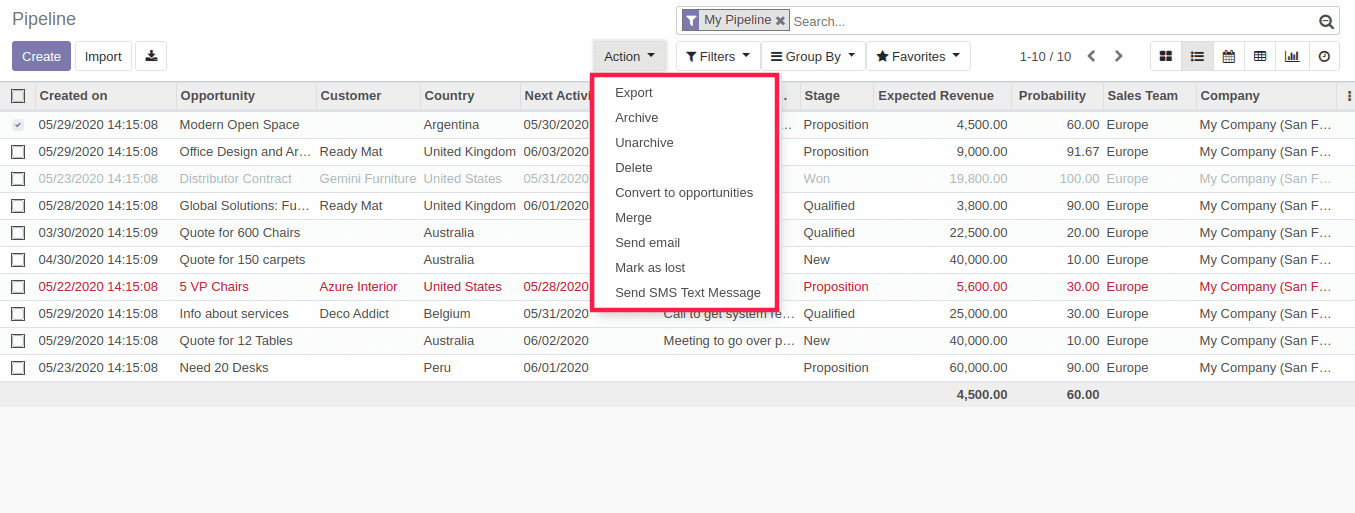Viewport: 1355px width, 513px height.
Task: Sort by Customer column header
Action: click(368, 96)
